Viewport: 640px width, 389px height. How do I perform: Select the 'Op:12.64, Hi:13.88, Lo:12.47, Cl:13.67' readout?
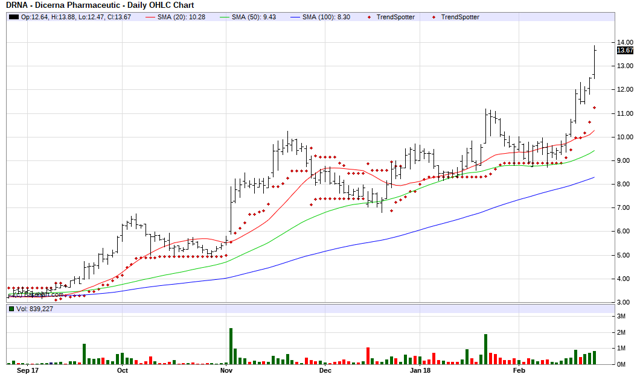(x=76, y=17)
